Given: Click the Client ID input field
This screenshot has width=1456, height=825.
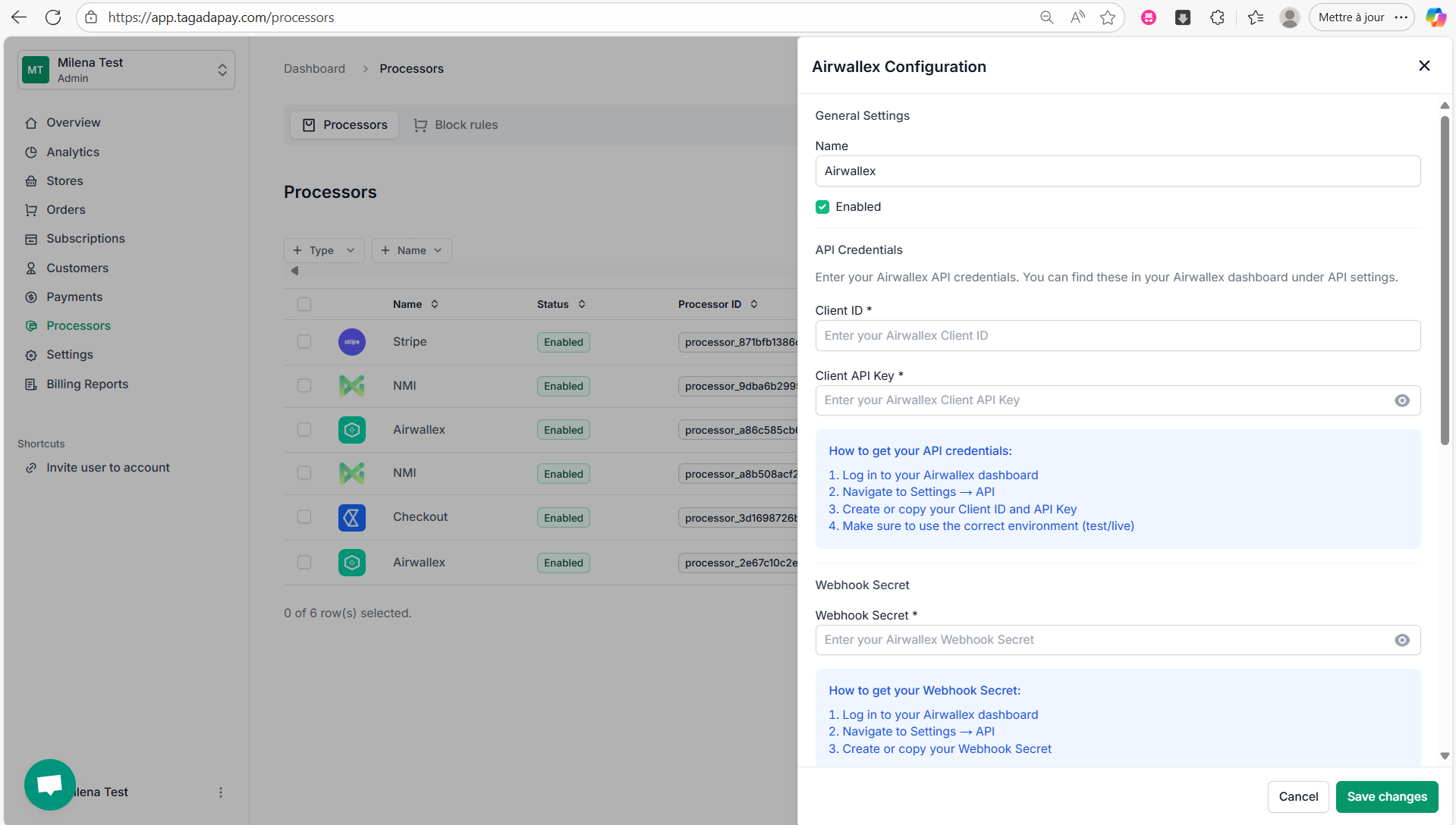Looking at the screenshot, I should click(1118, 336).
